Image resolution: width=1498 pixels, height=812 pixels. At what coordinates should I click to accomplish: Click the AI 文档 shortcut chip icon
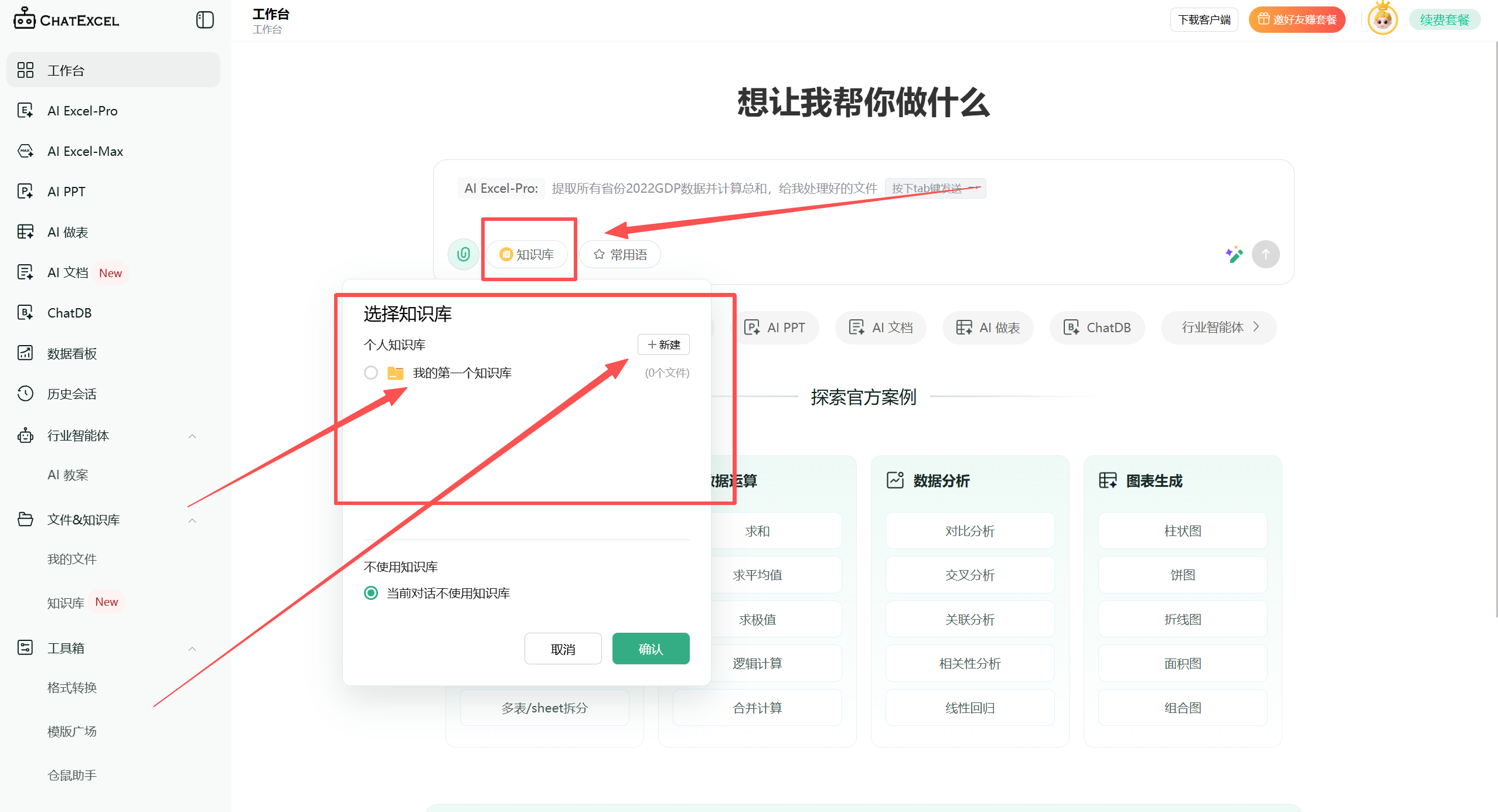click(857, 327)
